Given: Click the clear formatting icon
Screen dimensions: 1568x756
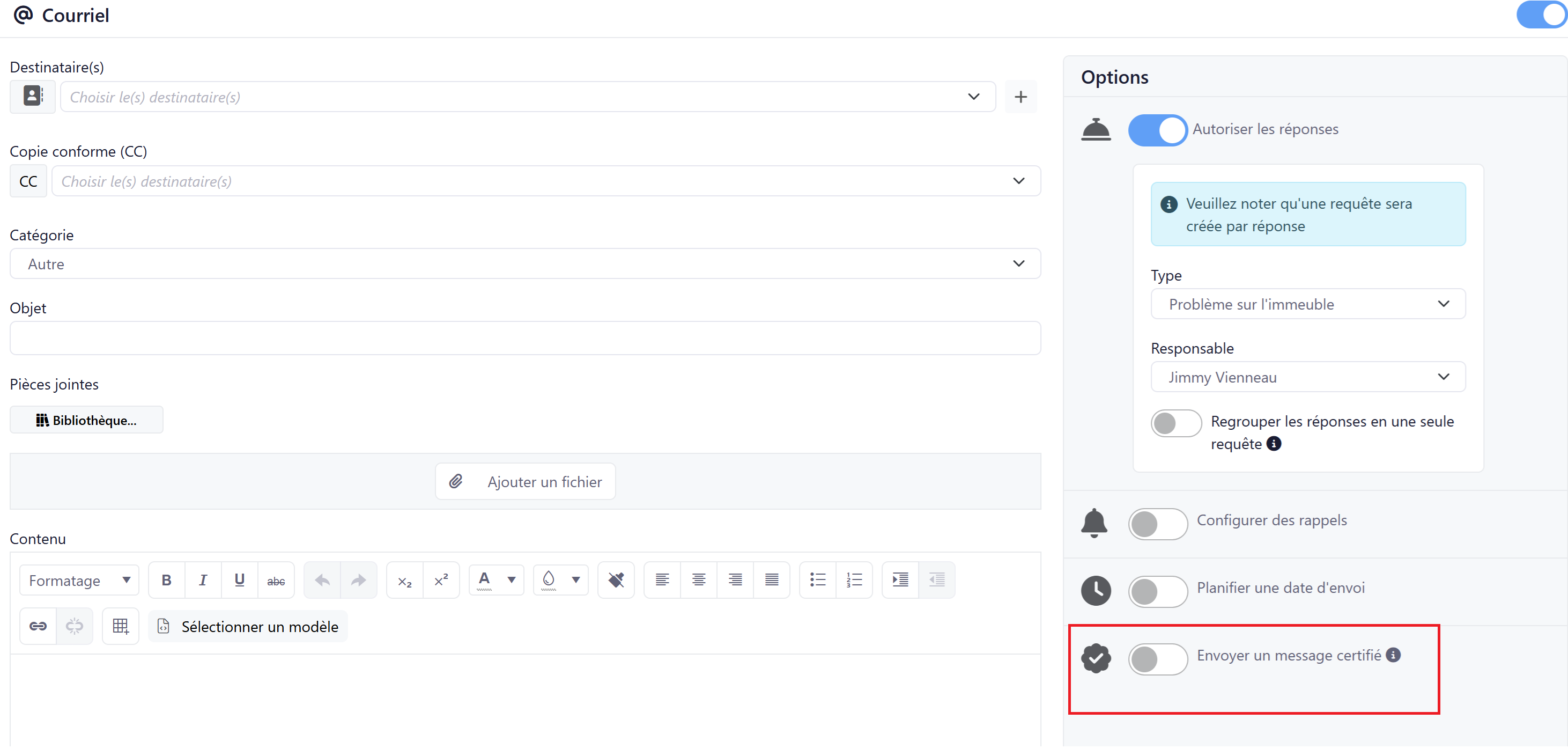Looking at the screenshot, I should point(616,579).
